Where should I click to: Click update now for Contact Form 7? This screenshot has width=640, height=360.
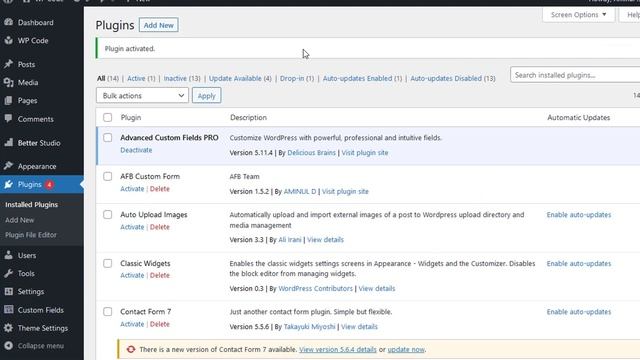coord(406,349)
